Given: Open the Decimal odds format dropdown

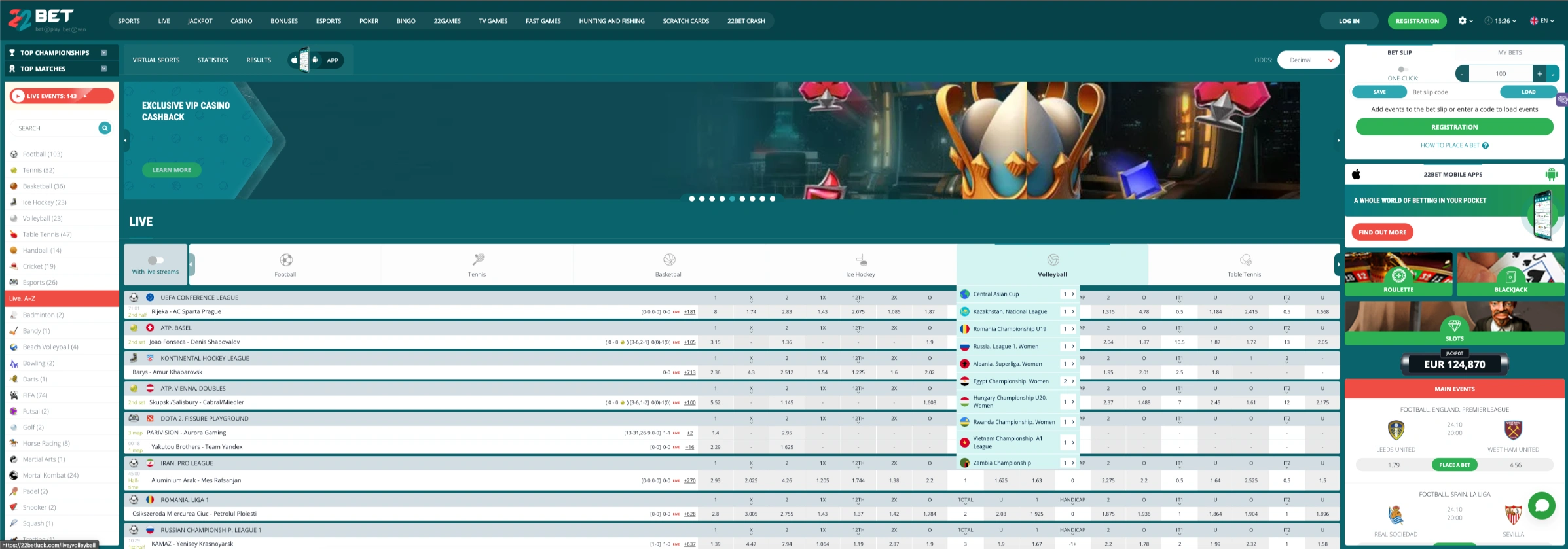Looking at the screenshot, I should click(1308, 60).
